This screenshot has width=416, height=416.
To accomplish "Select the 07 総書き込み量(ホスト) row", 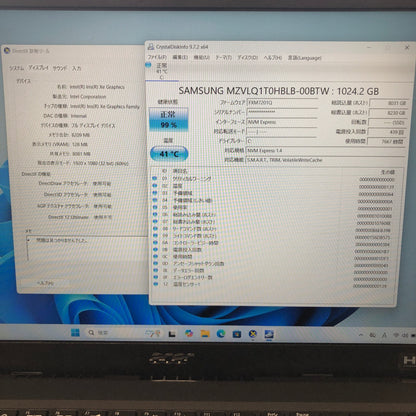I will point(273,221).
